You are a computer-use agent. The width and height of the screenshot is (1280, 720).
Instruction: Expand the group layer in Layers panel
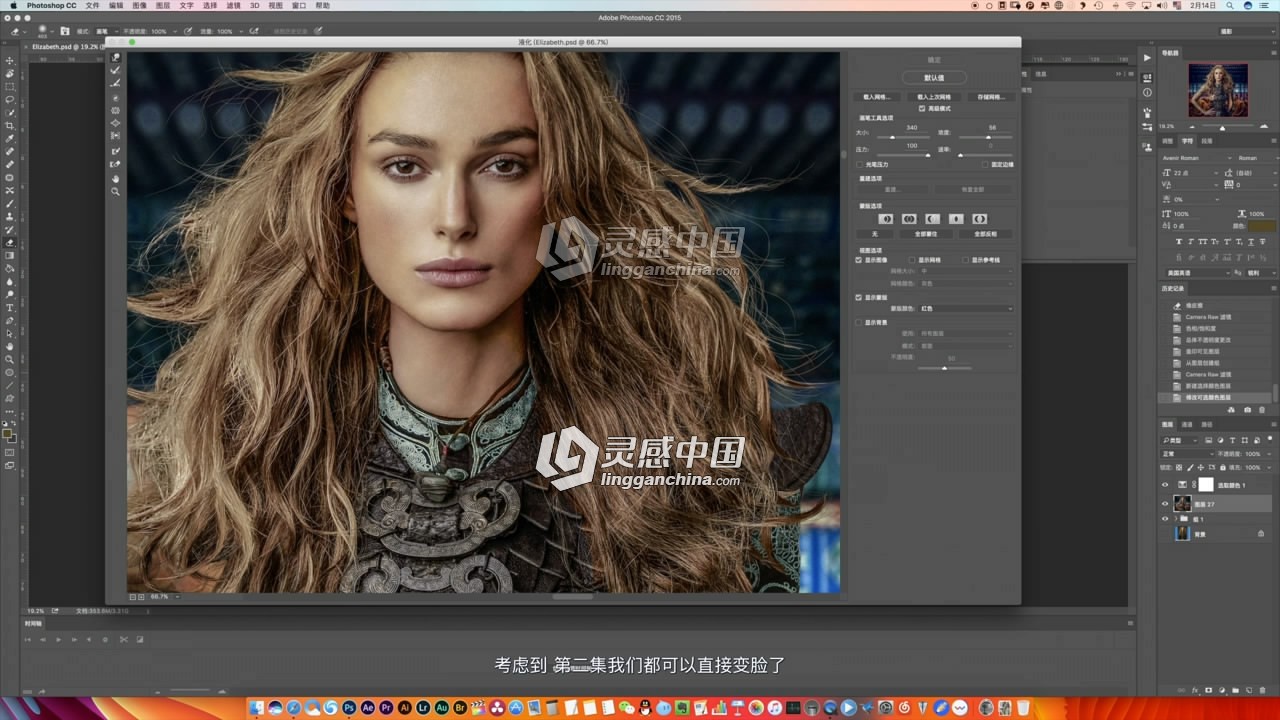[x=1176, y=520]
